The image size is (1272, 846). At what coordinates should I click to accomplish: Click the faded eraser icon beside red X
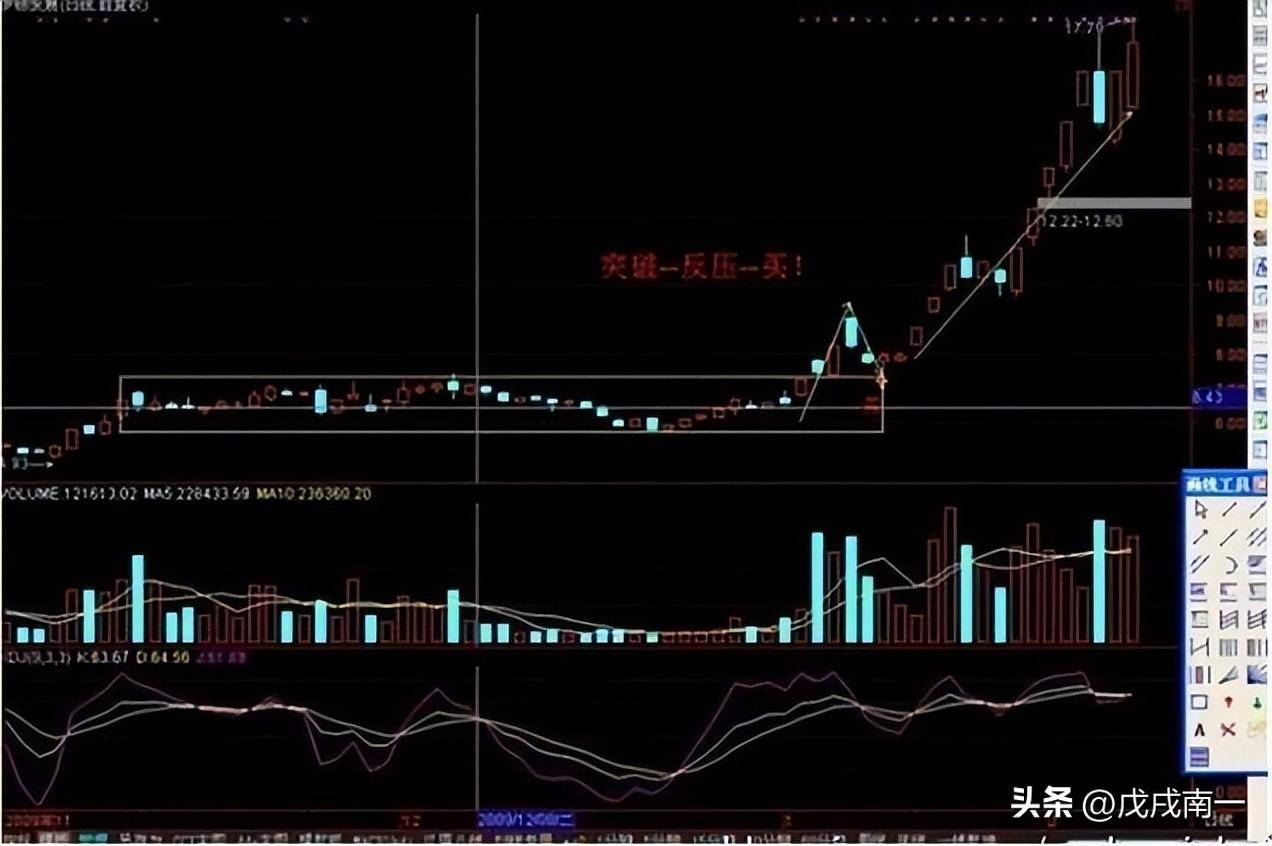coord(1257,729)
